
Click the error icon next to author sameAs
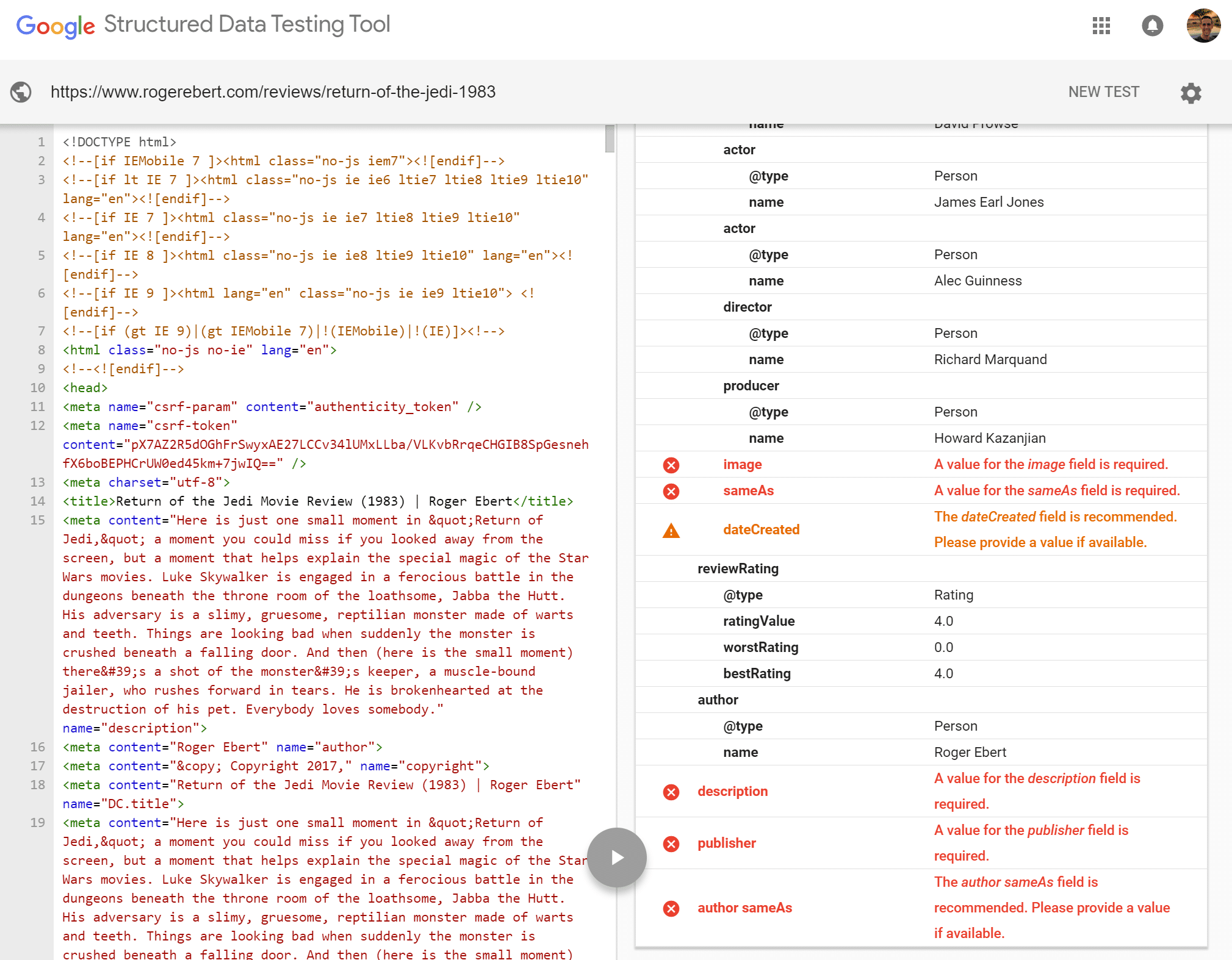pos(671,909)
